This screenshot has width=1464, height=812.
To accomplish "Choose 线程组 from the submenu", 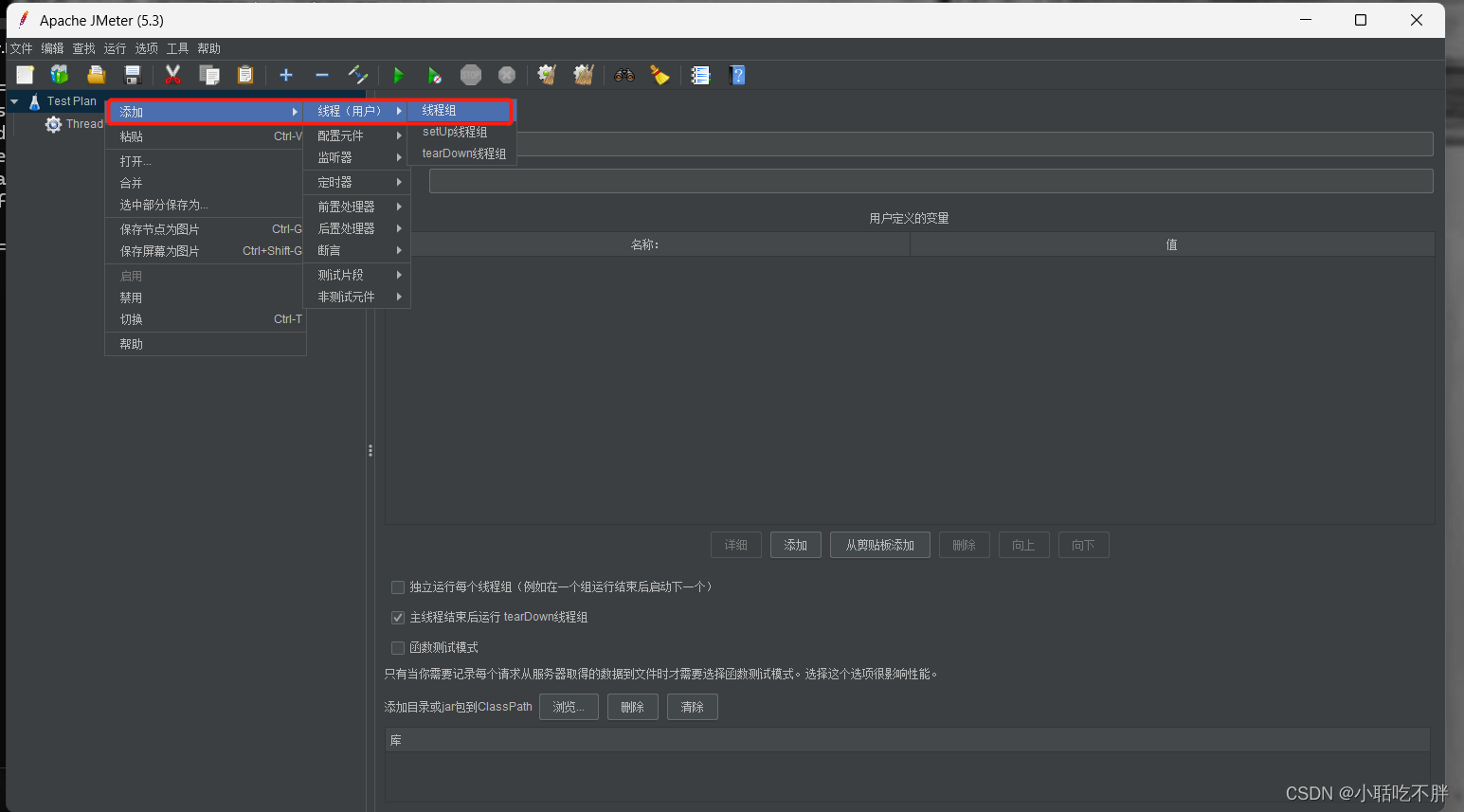I will coord(461,111).
